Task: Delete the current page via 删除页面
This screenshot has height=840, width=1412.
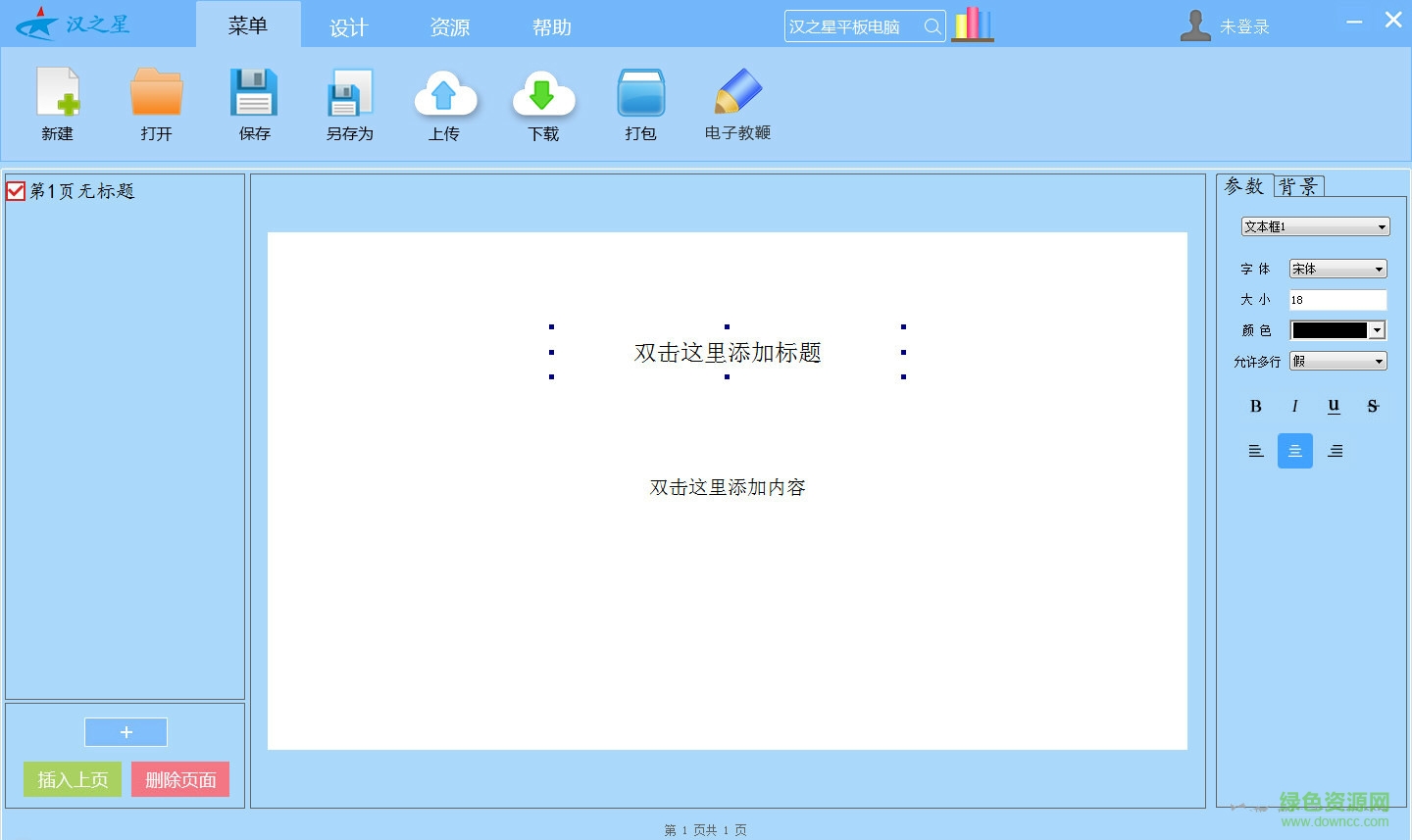Action: pyautogui.click(x=180, y=779)
